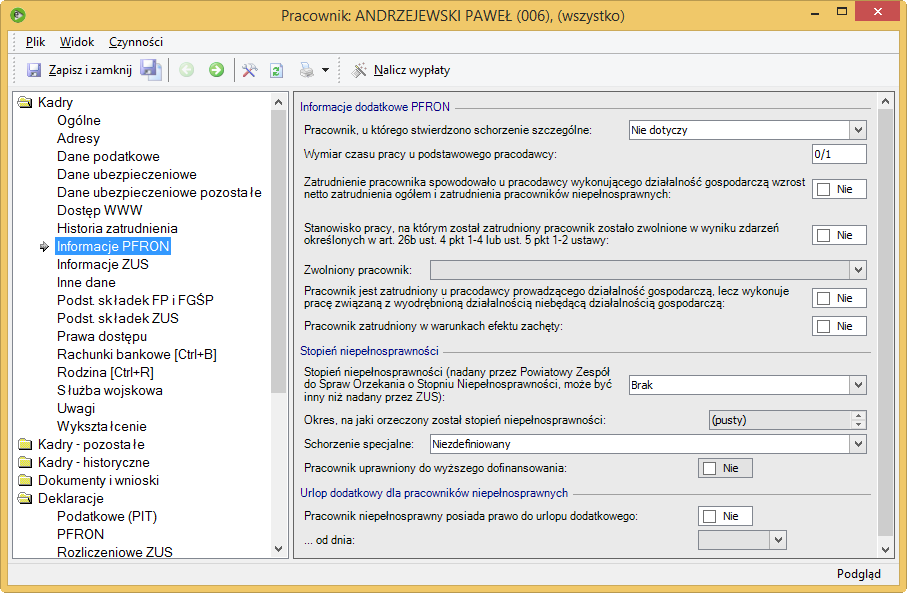Click form panel scroll down arrow
This screenshot has height=593, width=907.
[885, 549]
